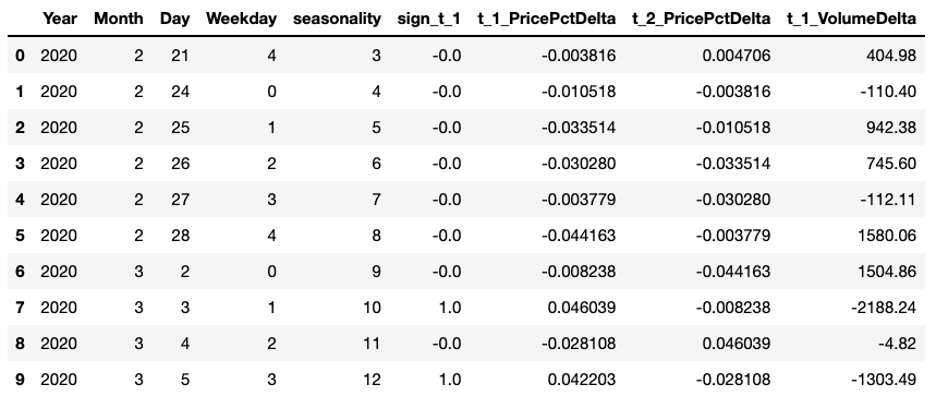Image resolution: width=936 pixels, height=408 pixels.
Task: Click the Weekday column header
Action: 236,19
